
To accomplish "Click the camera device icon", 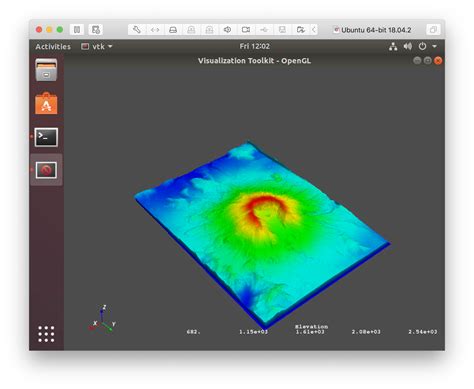I will tap(246, 30).
